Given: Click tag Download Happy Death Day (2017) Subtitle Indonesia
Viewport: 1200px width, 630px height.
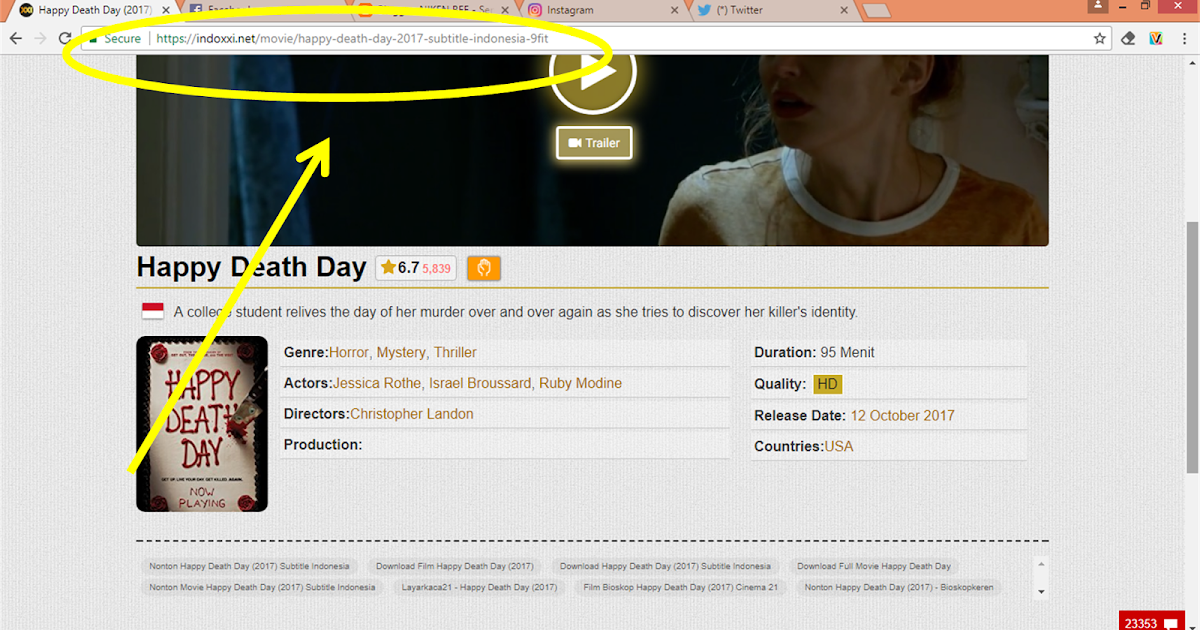Looking at the screenshot, I should coord(665,566).
